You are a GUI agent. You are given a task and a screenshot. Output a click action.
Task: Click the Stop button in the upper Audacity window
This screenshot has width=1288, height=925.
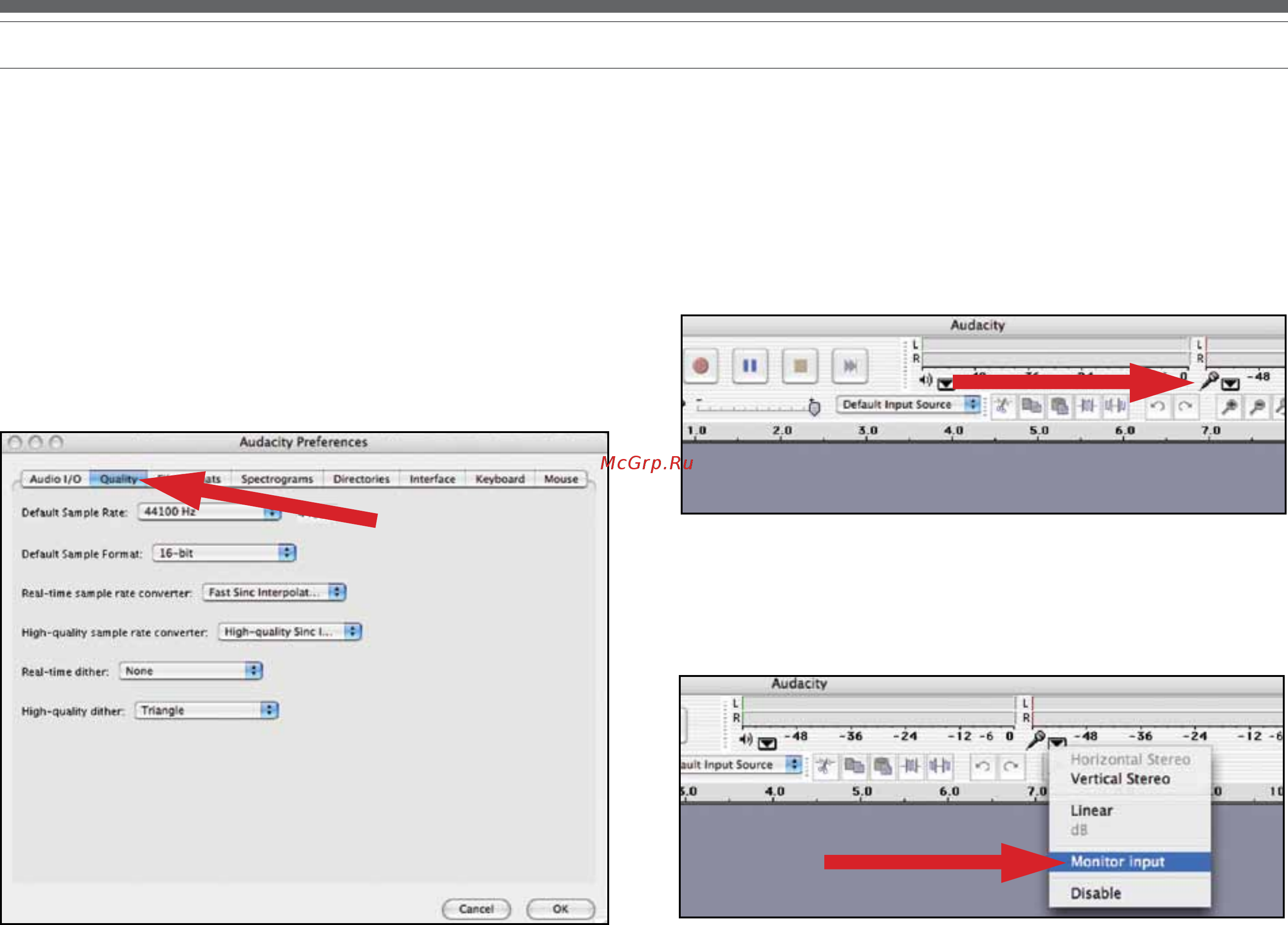click(x=800, y=366)
